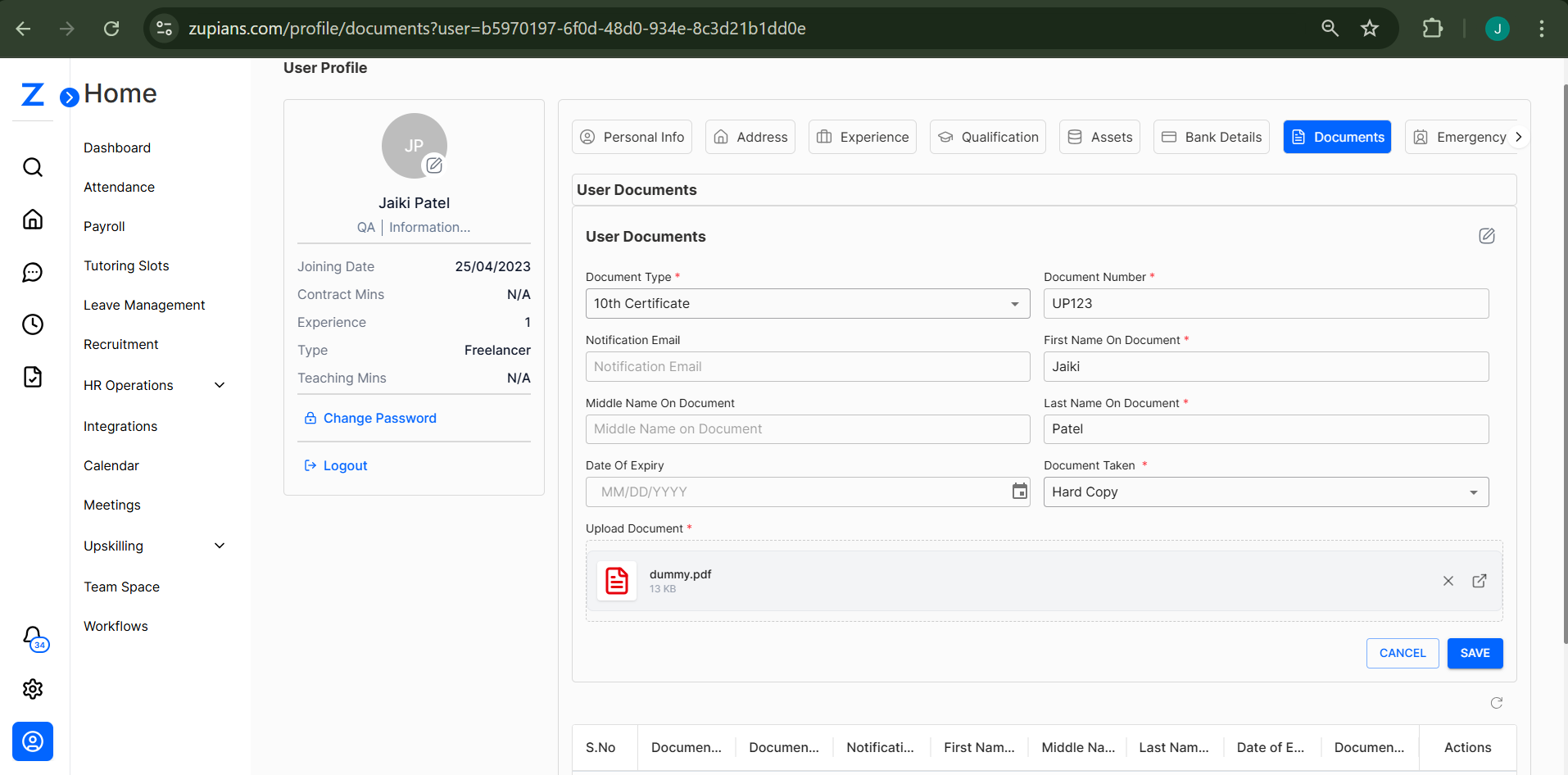Collapse the sidebar with the blue chevron toggle
The width and height of the screenshot is (1568, 775).
click(x=70, y=97)
